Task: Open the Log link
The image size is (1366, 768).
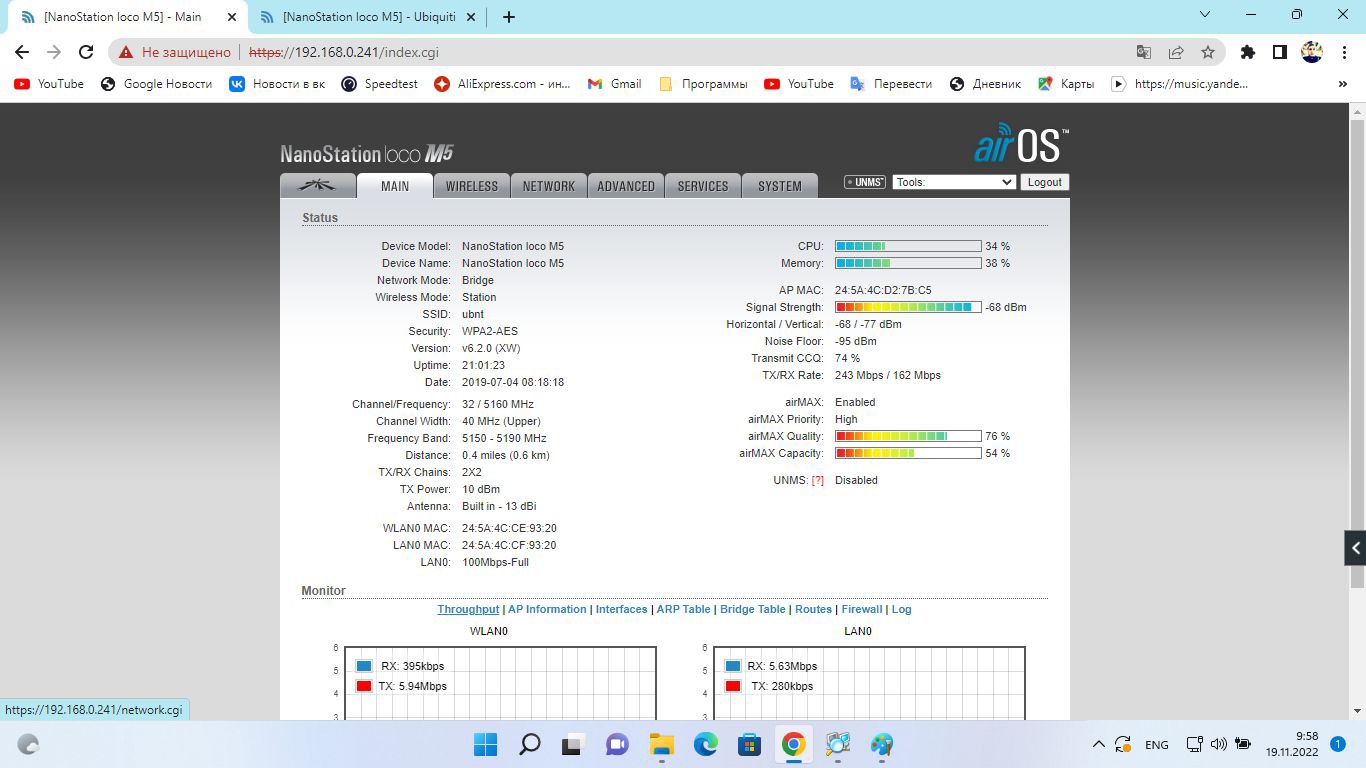Action: pos(902,609)
